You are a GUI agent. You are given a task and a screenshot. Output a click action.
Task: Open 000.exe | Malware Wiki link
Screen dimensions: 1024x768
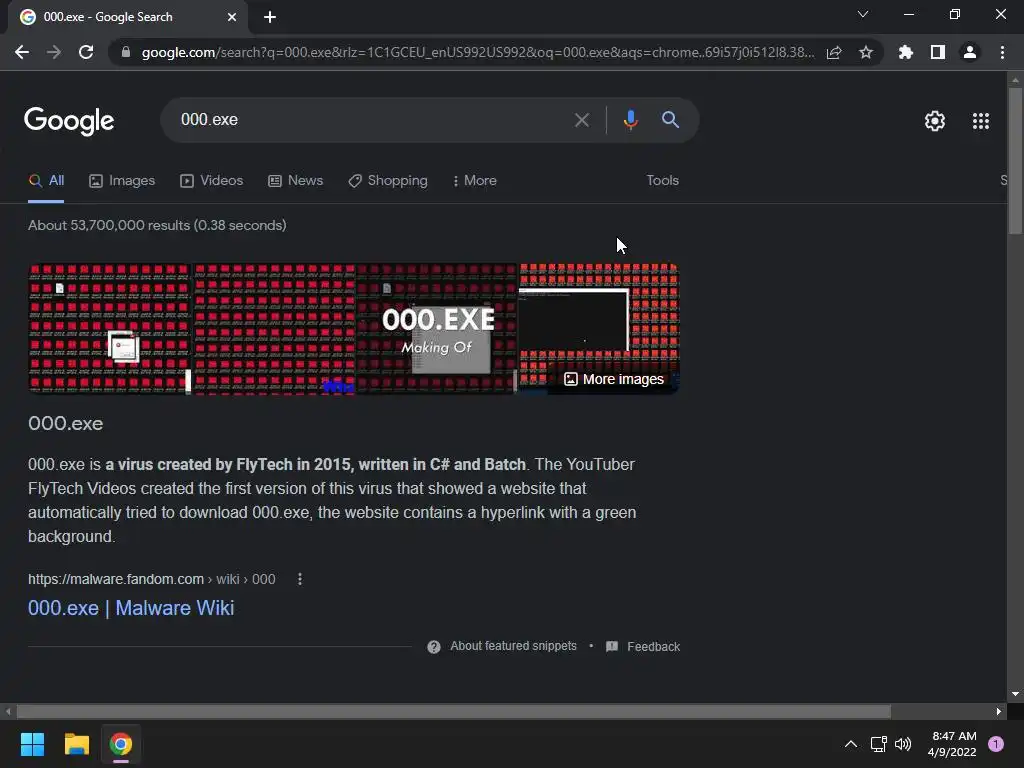point(131,608)
